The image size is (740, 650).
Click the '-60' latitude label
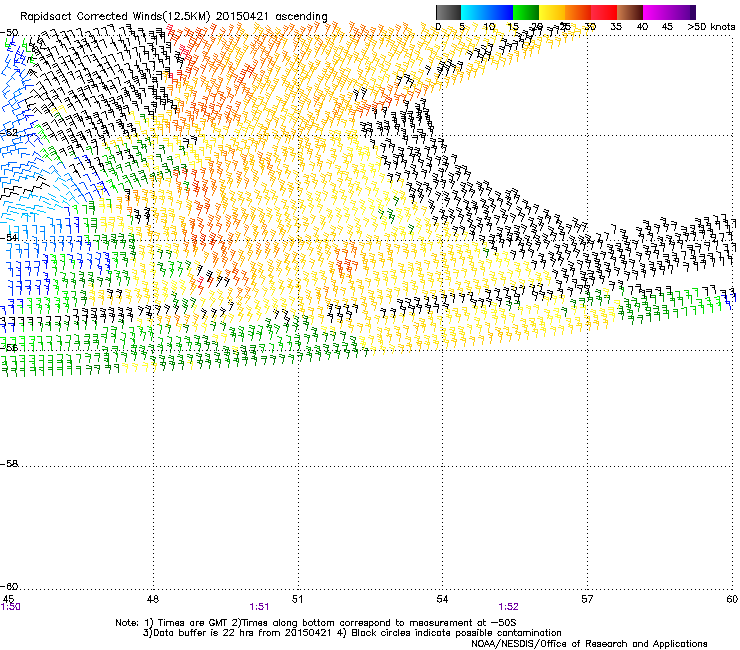coord(9,586)
